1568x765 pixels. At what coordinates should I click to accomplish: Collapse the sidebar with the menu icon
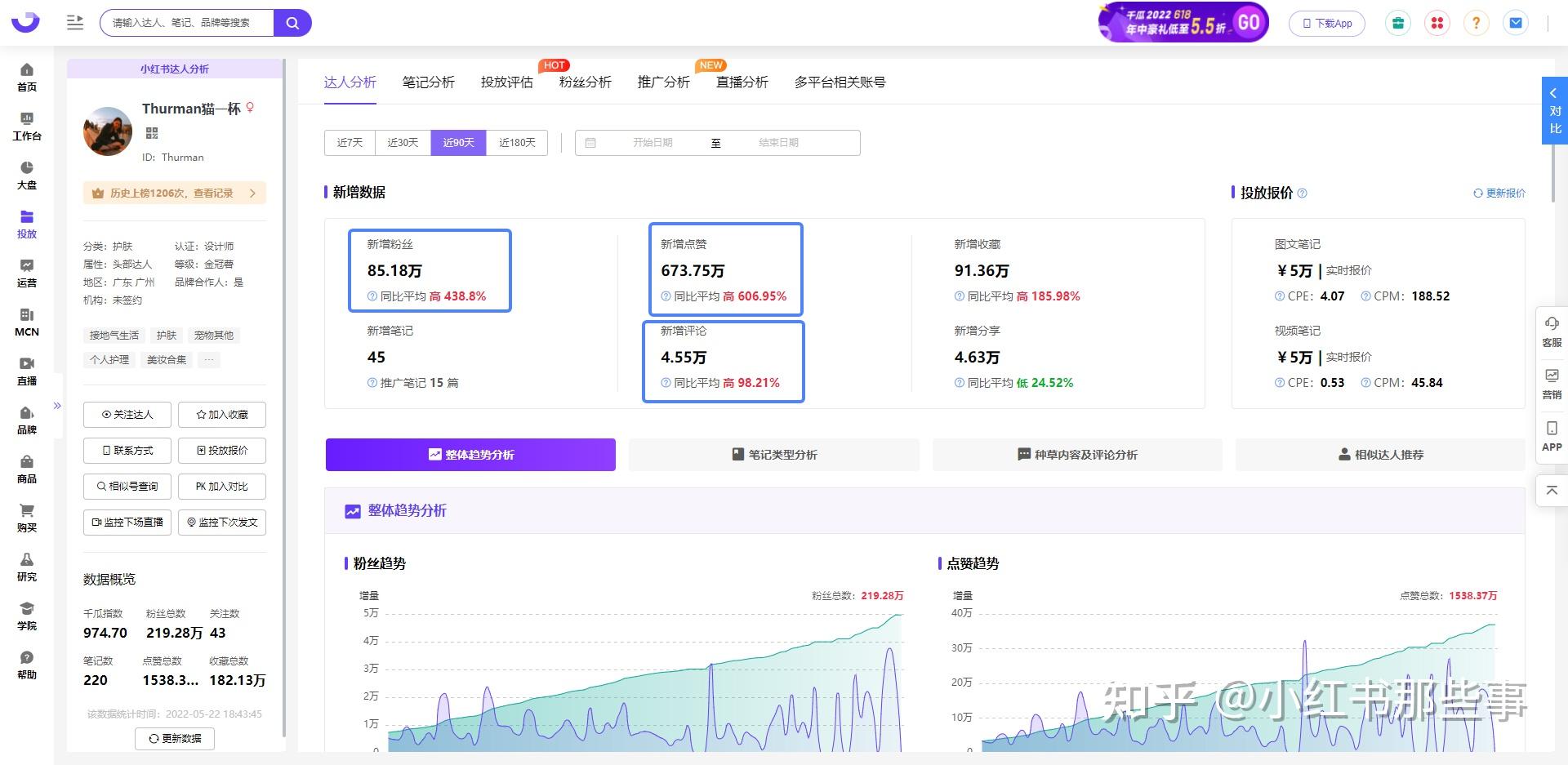pyautogui.click(x=75, y=23)
